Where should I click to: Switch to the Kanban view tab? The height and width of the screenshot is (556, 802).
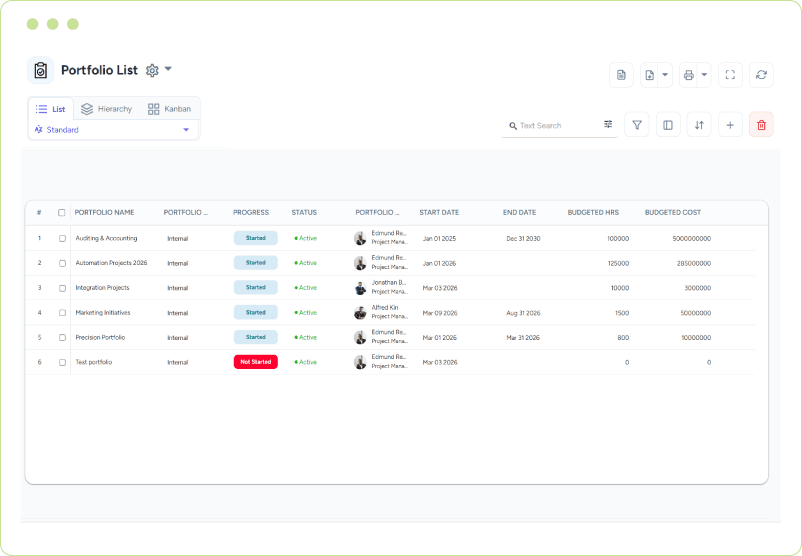[169, 109]
